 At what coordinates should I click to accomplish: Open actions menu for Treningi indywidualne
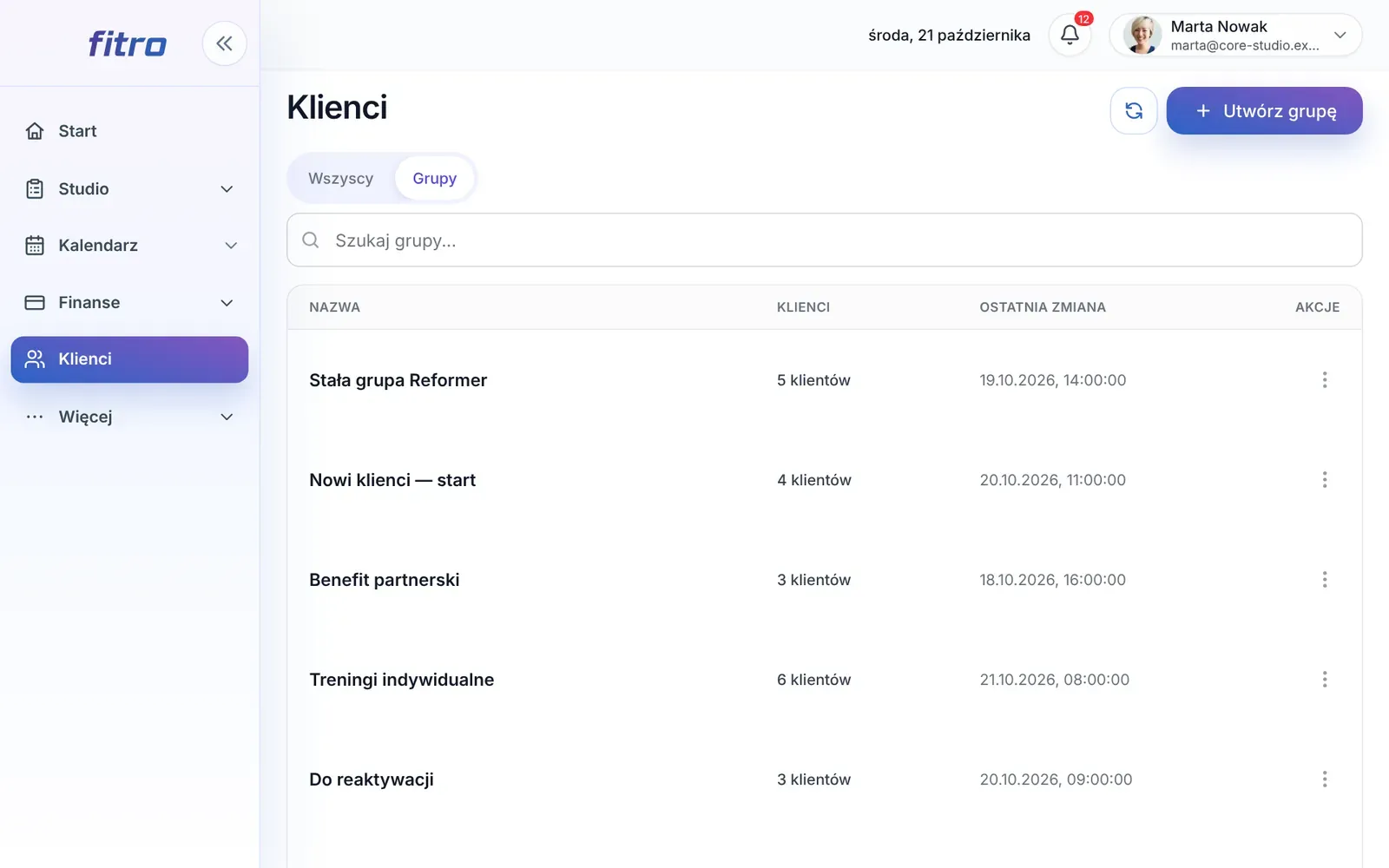click(x=1325, y=679)
